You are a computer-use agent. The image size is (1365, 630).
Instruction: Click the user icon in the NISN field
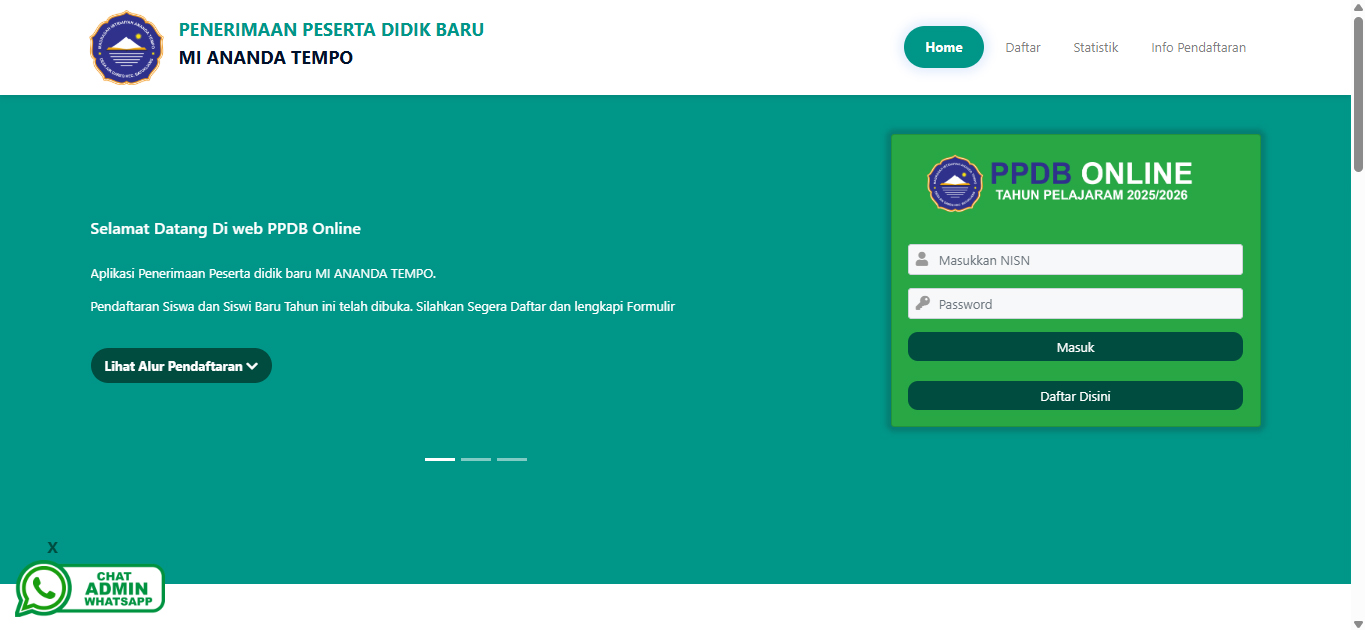pyautogui.click(x=922, y=260)
